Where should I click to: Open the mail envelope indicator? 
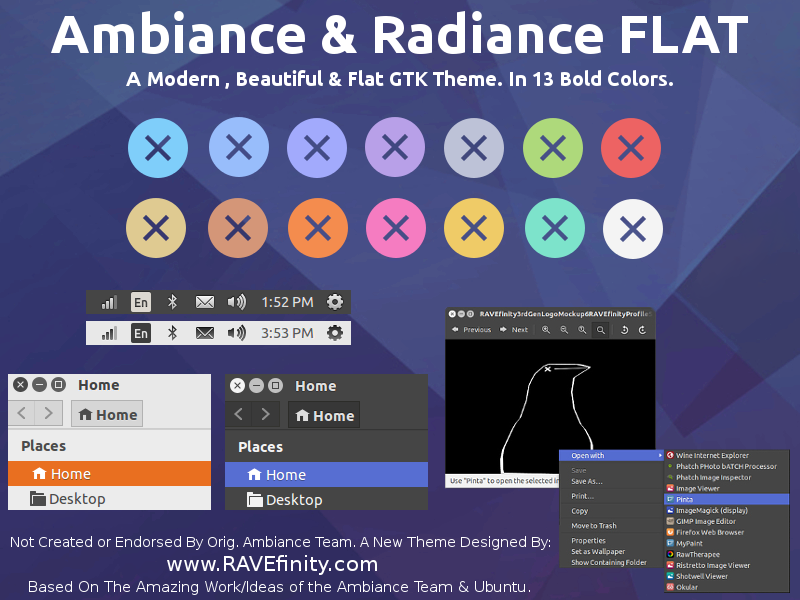click(204, 301)
